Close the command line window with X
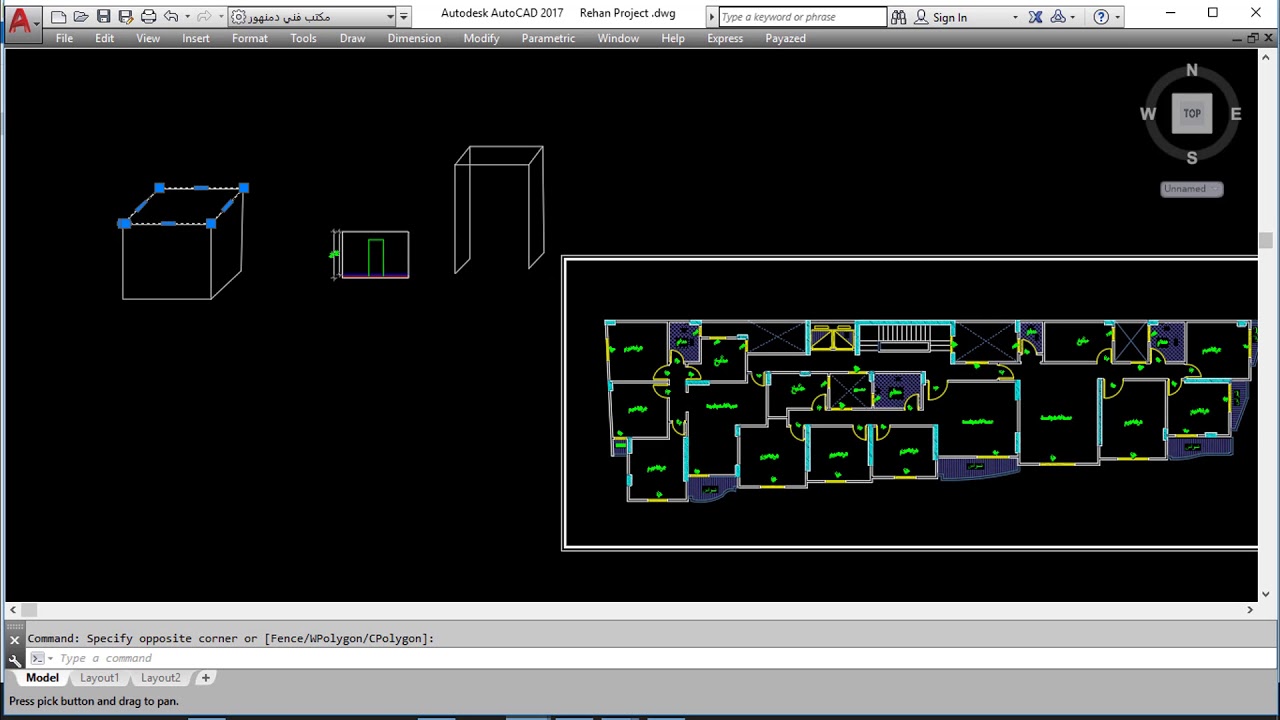 15,640
